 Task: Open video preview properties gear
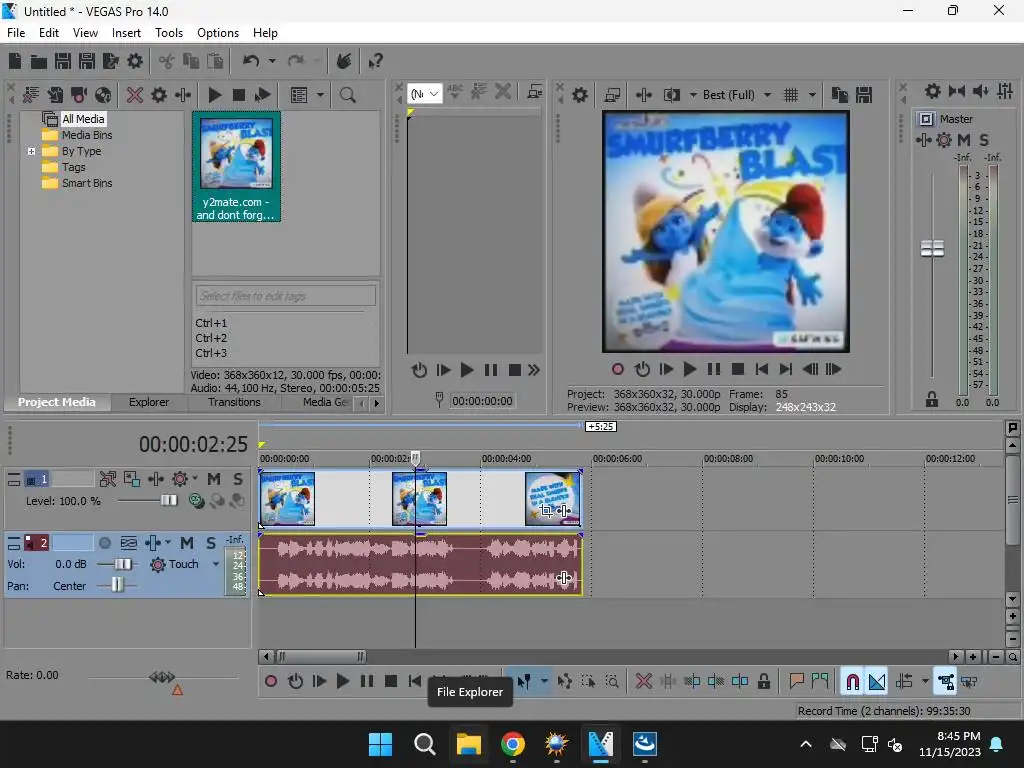[580, 95]
